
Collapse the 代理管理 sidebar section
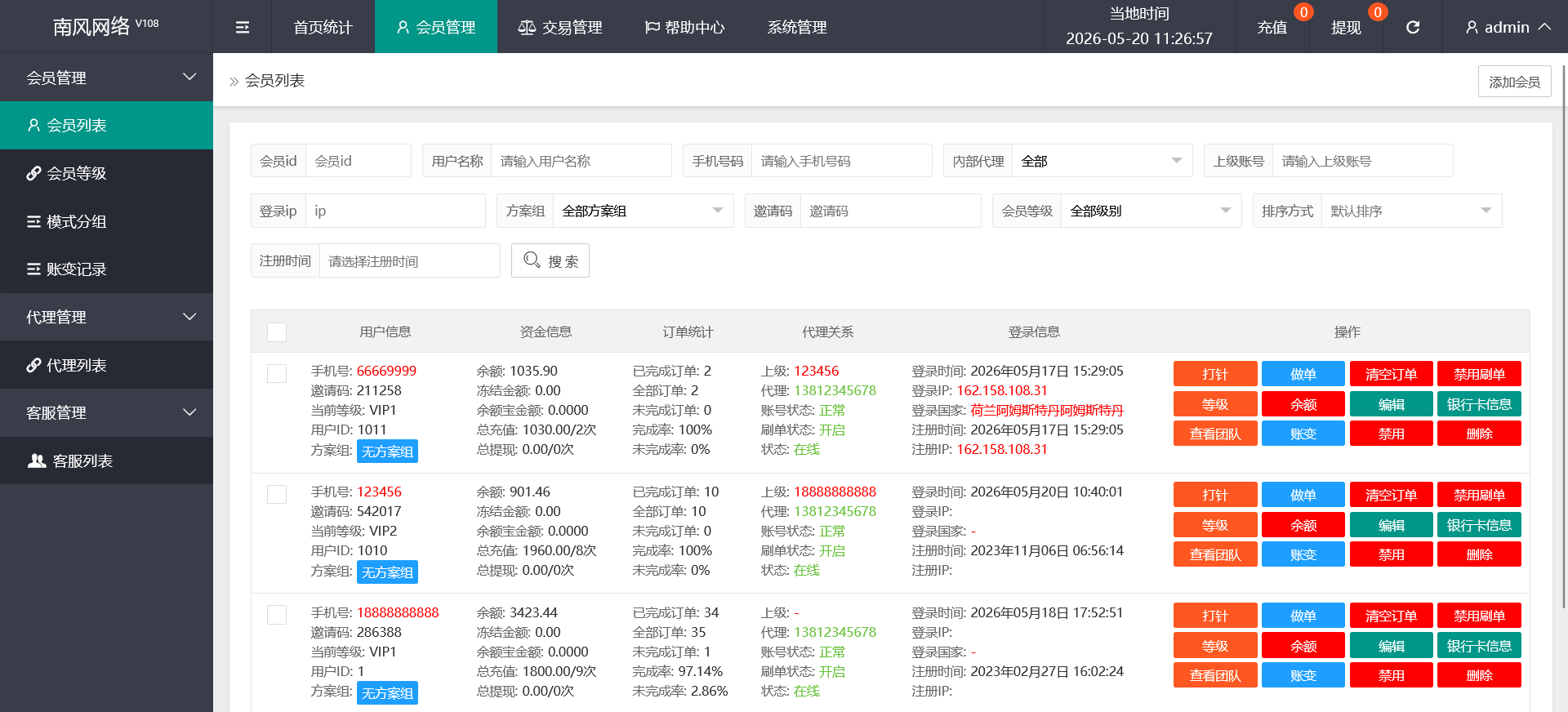tap(106, 317)
